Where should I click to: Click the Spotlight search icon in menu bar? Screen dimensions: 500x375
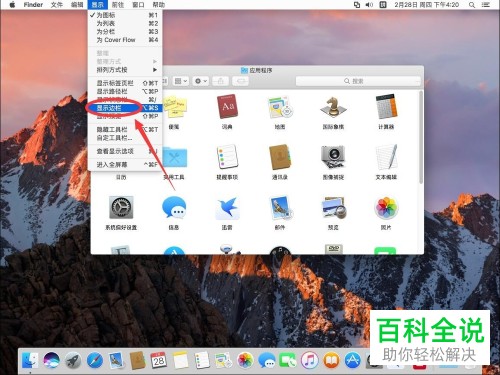click(x=472, y=5)
